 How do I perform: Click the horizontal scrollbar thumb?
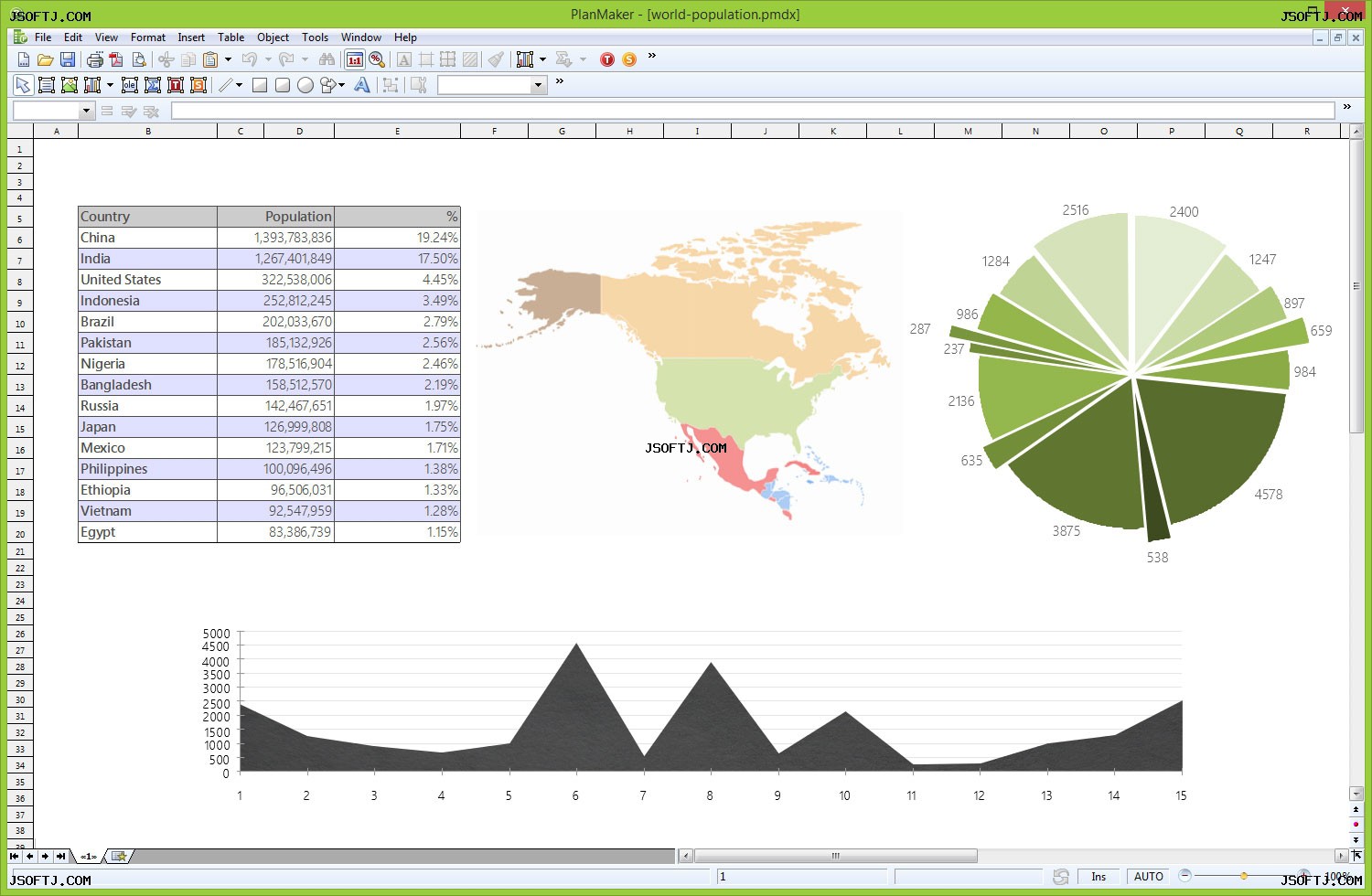(x=835, y=857)
